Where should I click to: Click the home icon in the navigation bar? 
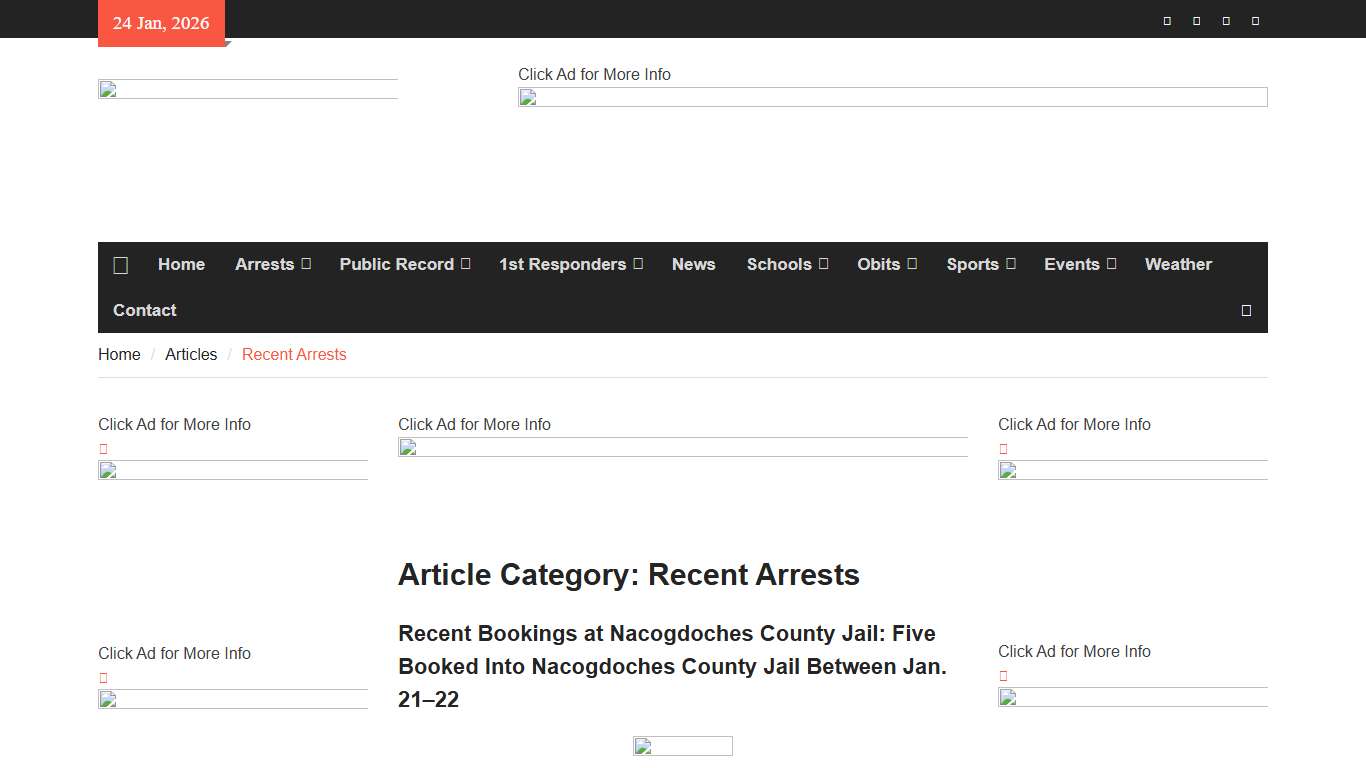coord(120,264)
